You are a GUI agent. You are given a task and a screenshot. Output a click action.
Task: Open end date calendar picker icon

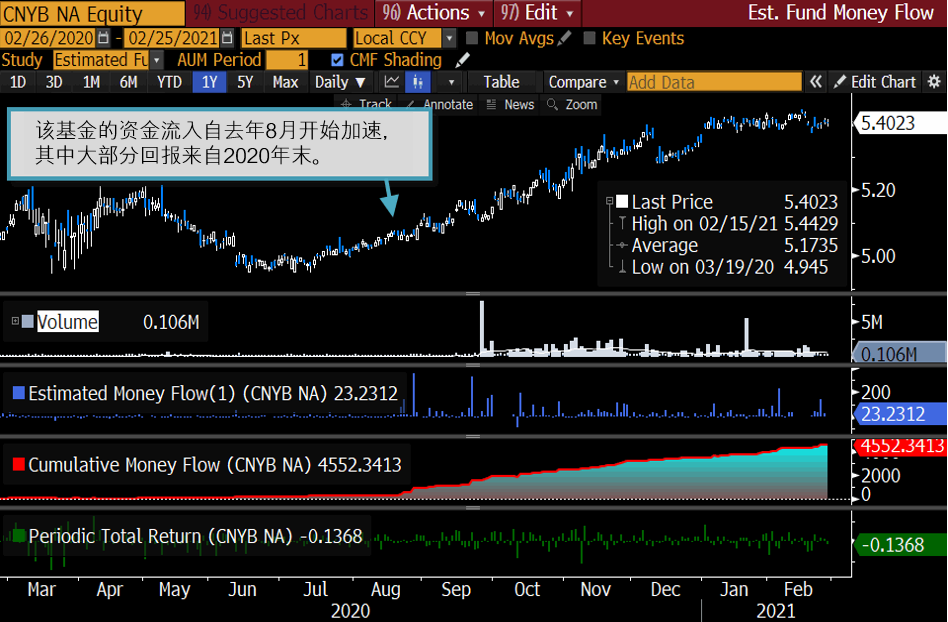click(x=227, y=38)
